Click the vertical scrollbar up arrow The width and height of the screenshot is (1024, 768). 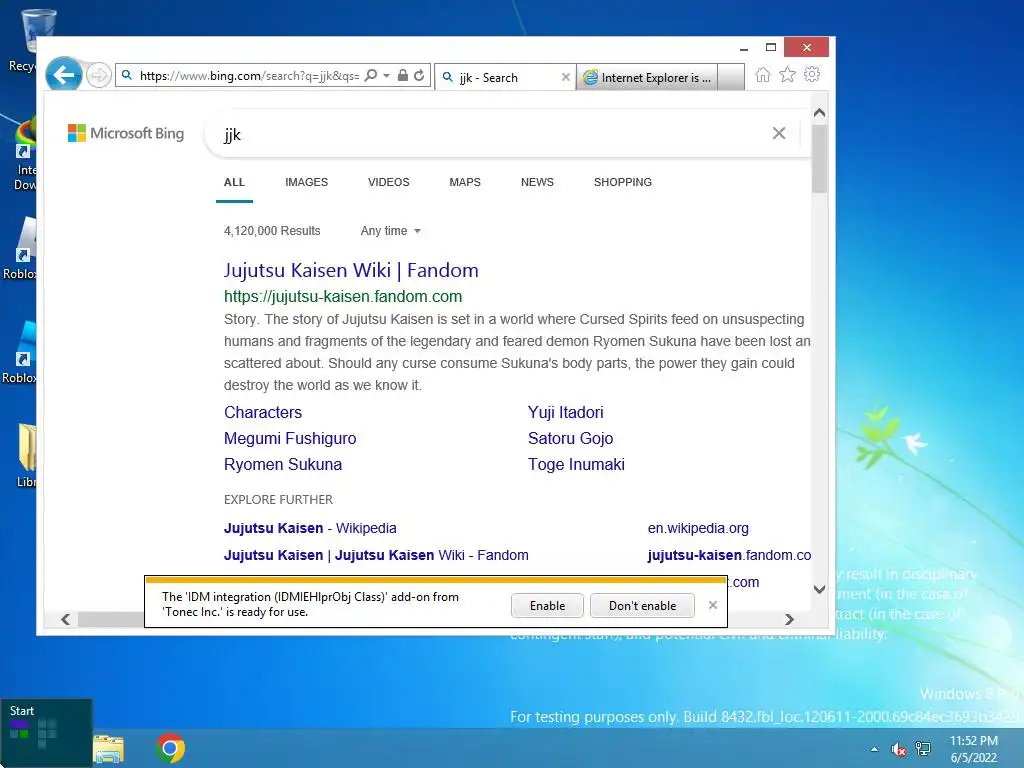820,112
